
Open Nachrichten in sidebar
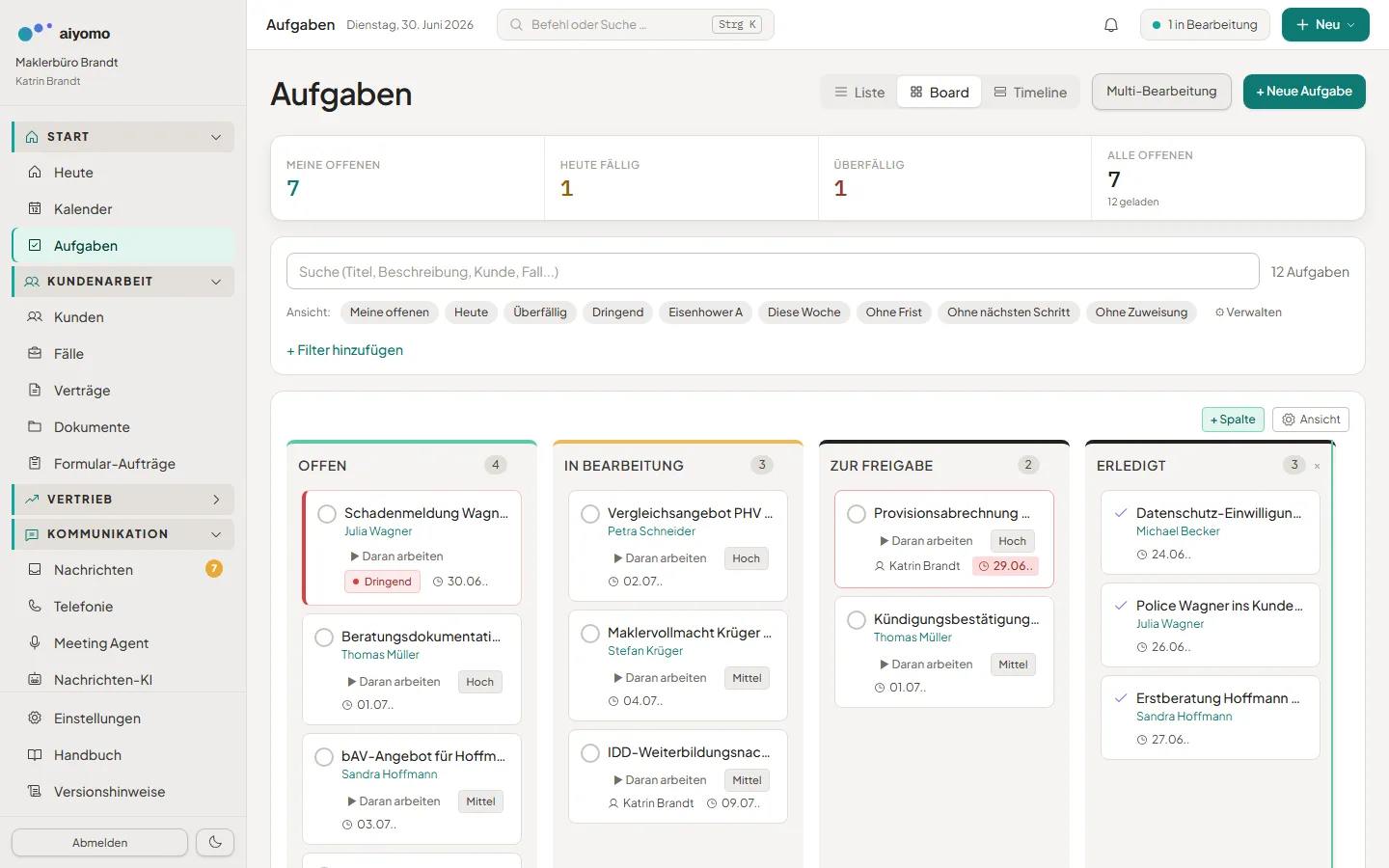coord(123,570)
